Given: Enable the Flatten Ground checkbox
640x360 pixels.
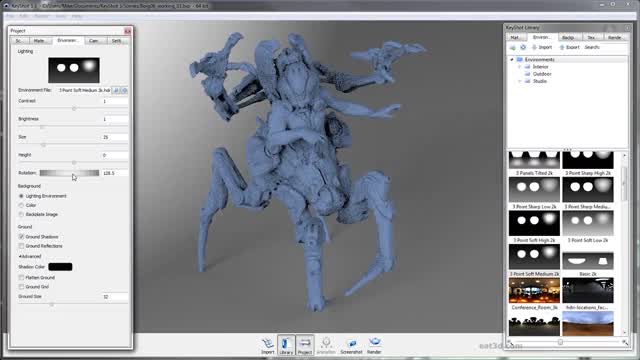Looking at the screenshot, I should point(21,278).
